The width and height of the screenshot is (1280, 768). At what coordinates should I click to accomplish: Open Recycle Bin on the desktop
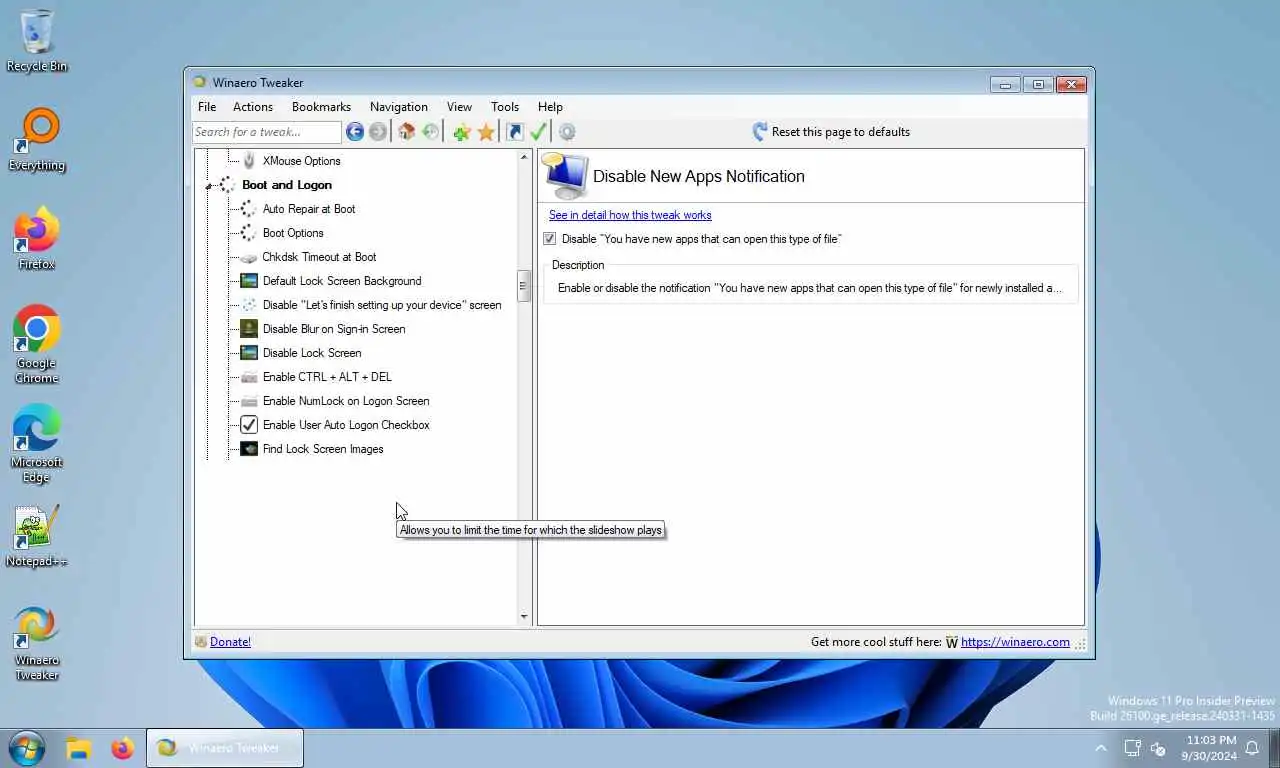coord(37,40)
